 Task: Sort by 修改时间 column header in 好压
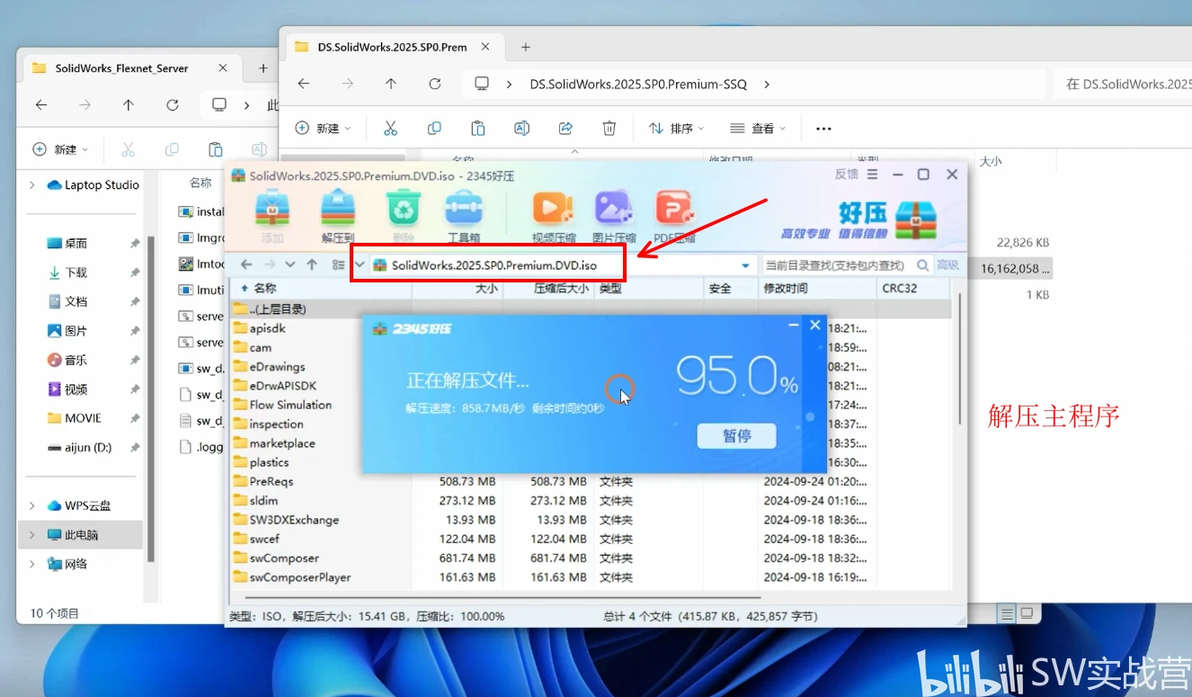785,288
